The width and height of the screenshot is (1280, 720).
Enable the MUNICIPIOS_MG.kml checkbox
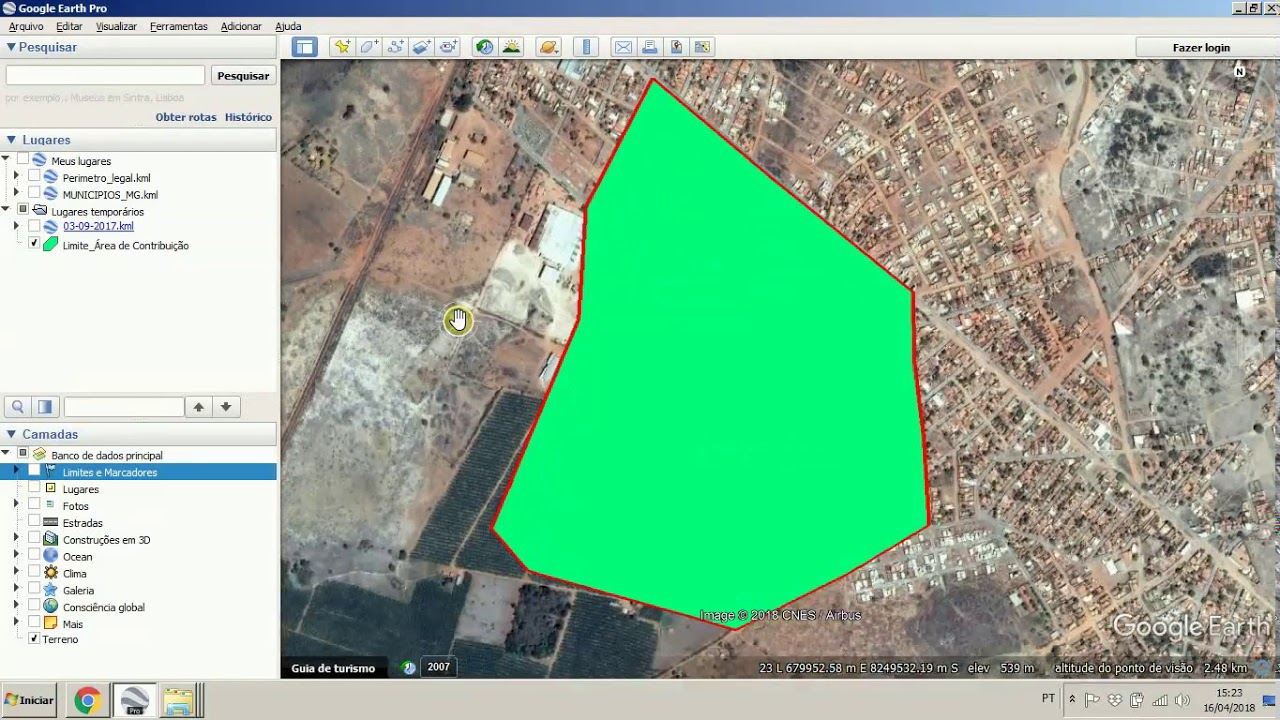point(35,194)
